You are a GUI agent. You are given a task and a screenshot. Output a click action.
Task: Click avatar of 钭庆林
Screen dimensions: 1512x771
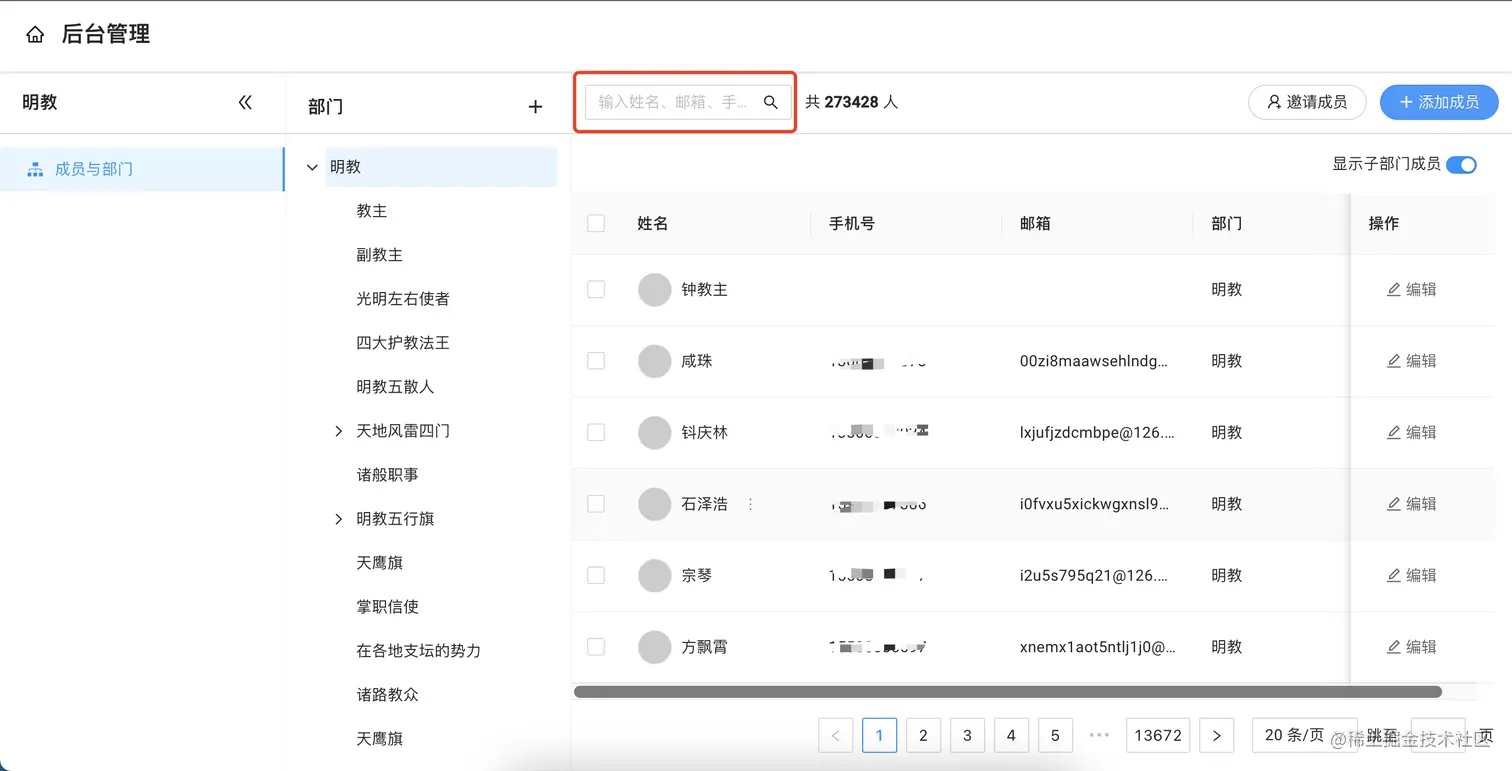pos(655,433)
